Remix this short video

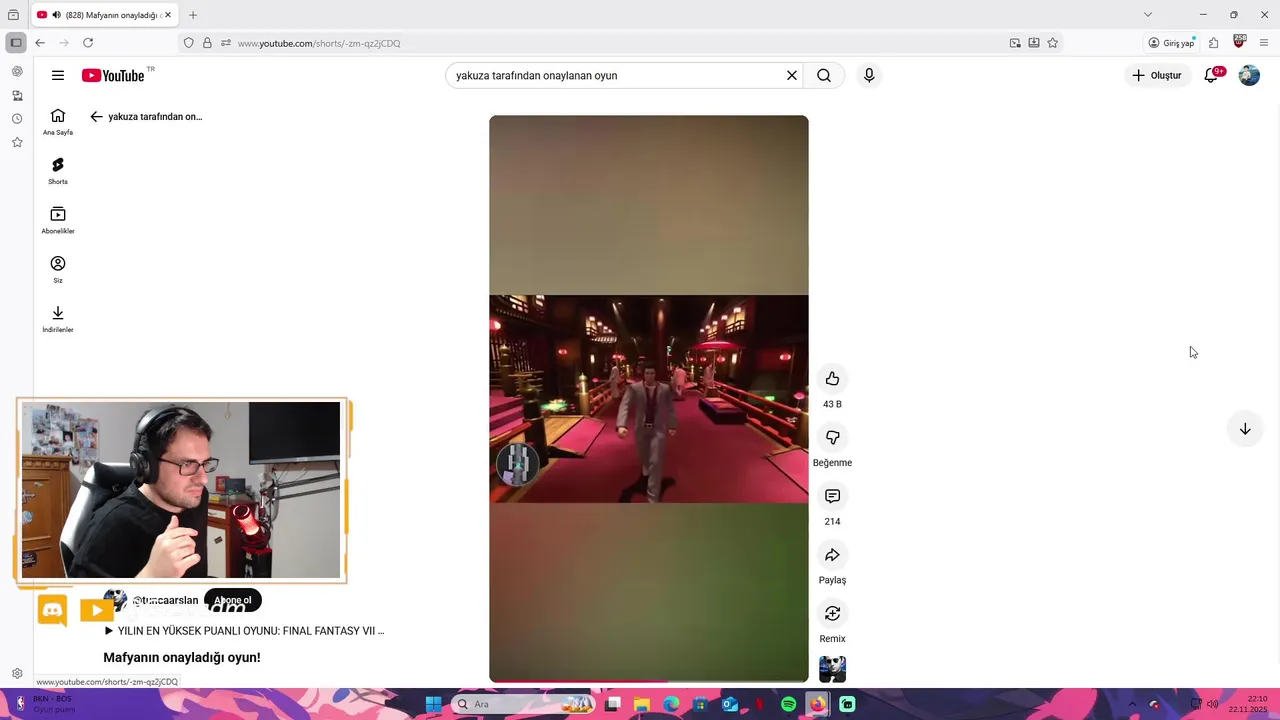[832, 613]
